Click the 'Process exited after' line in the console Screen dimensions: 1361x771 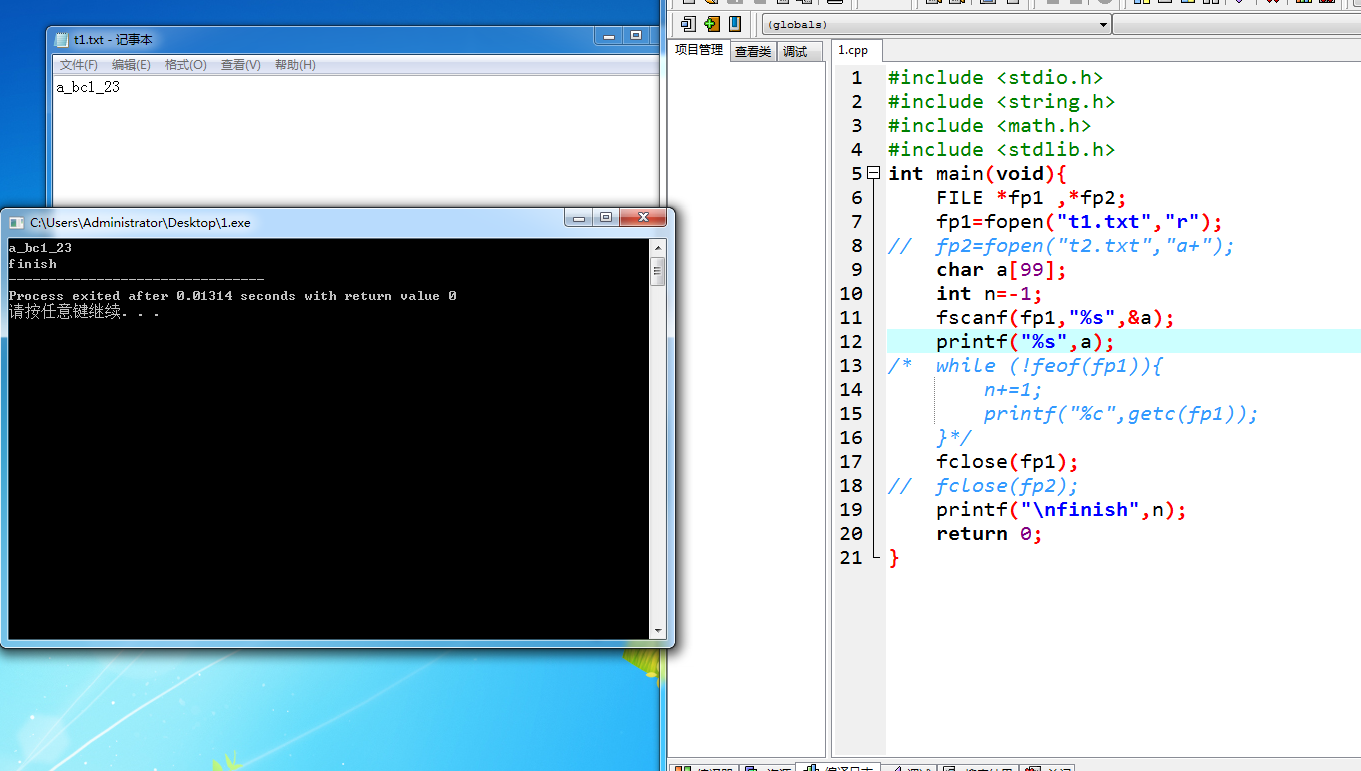232,296
